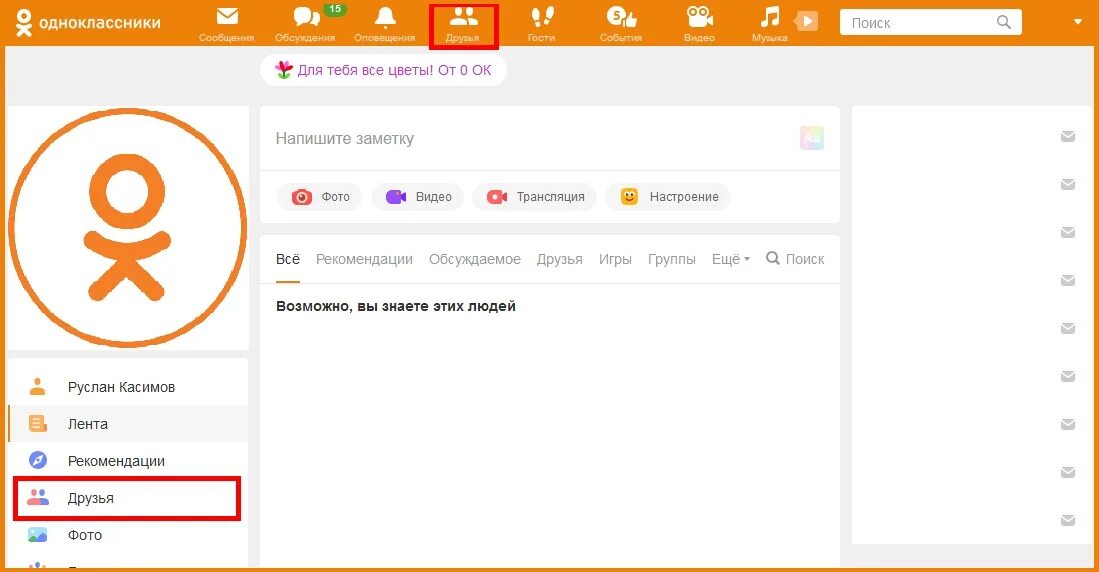
Task: Click the green 15 badge on Обсуждения
Action: pos(335,9)
